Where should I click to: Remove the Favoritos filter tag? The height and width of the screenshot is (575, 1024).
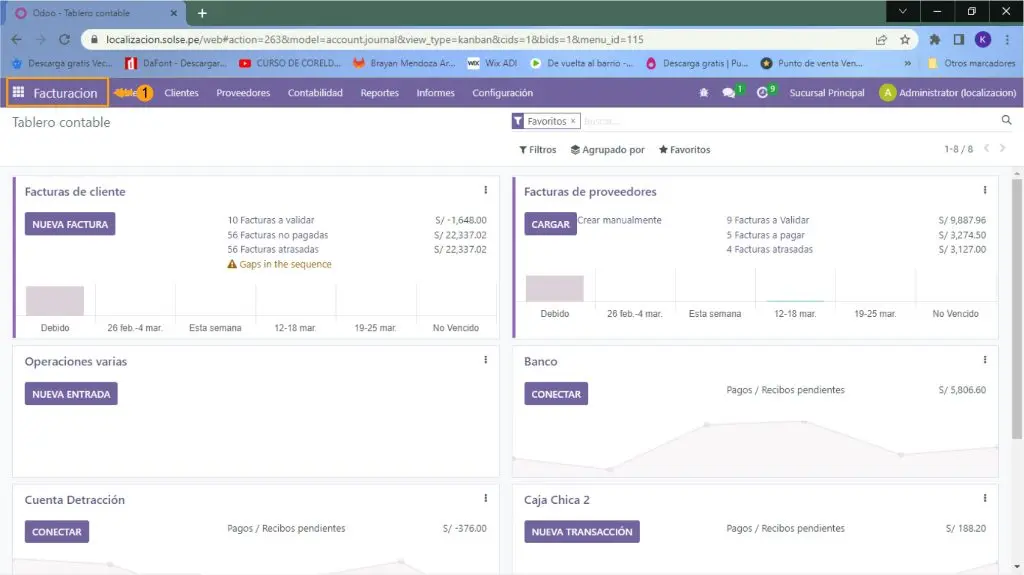[574, 121]
